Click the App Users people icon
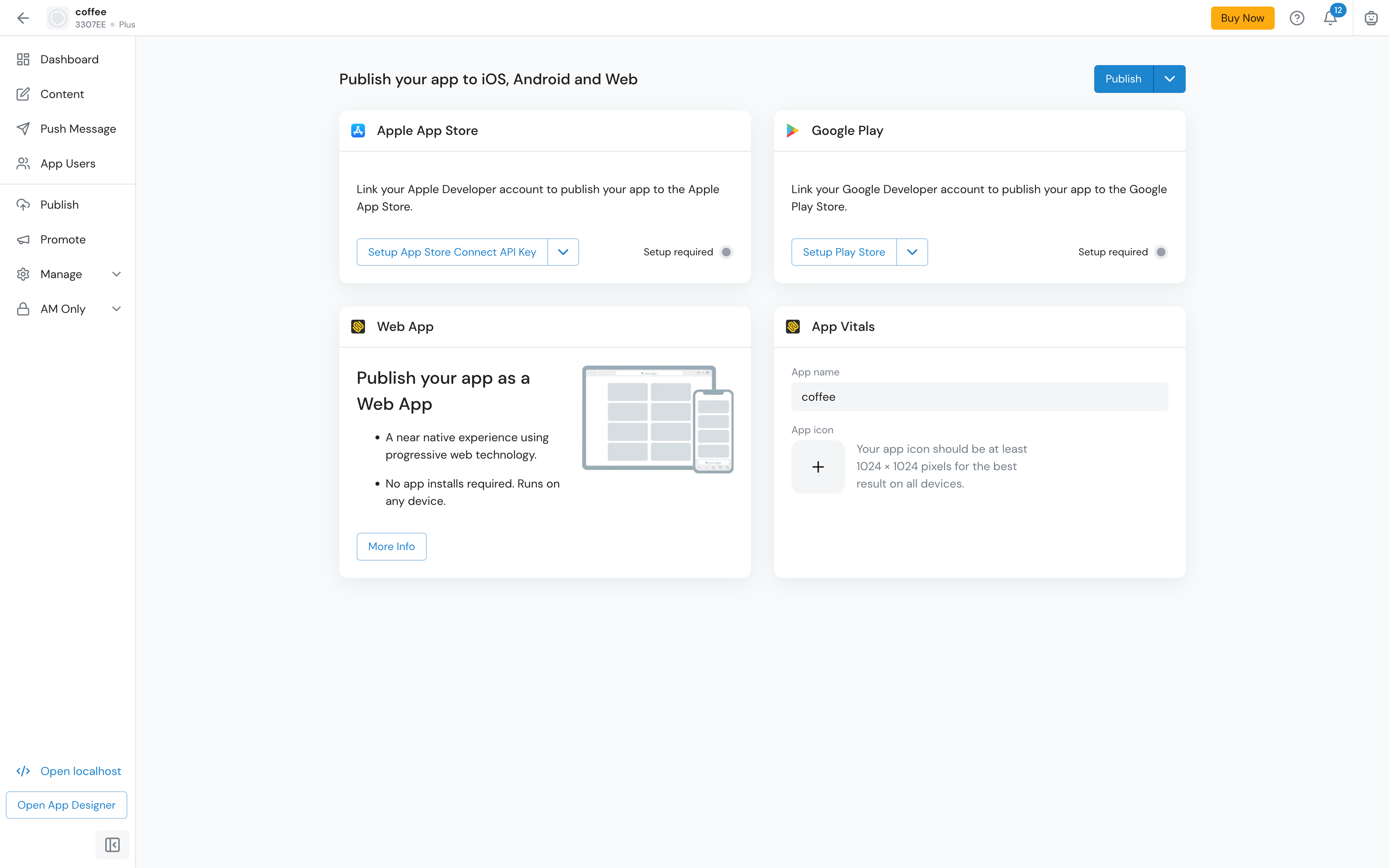The image size is (1389, 868). pyautogui.click(x=23, y=163)
